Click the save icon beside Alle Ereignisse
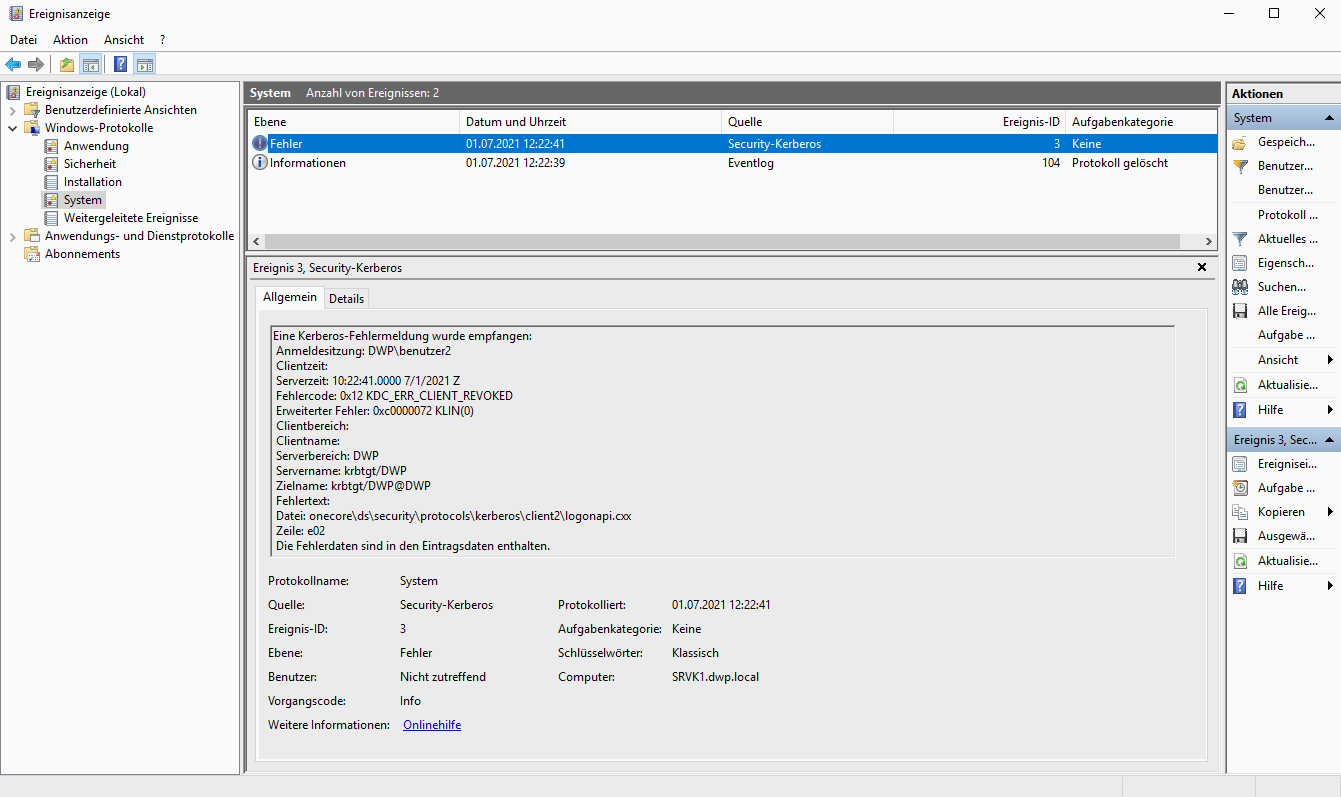This screenshot has width=1341, height=797. (1240, 311)
